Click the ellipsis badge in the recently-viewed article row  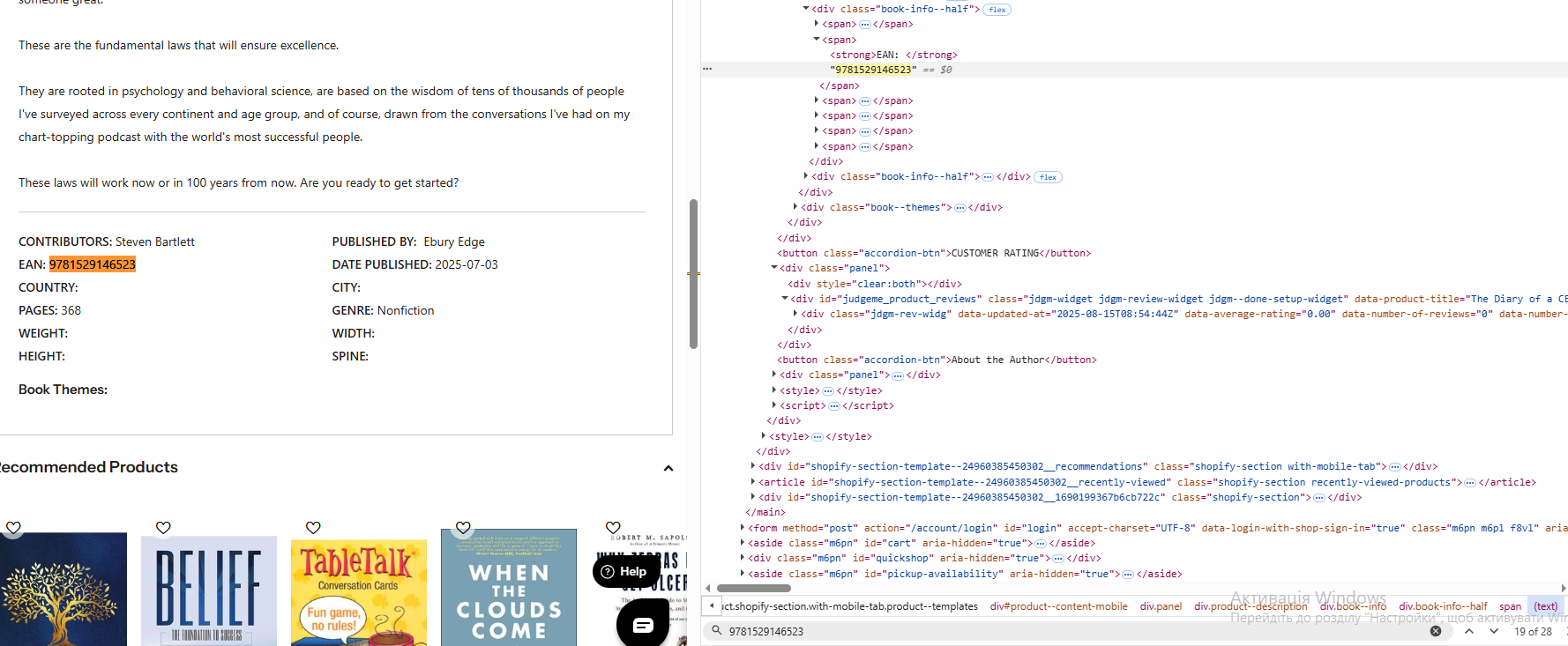(1470, 483)
